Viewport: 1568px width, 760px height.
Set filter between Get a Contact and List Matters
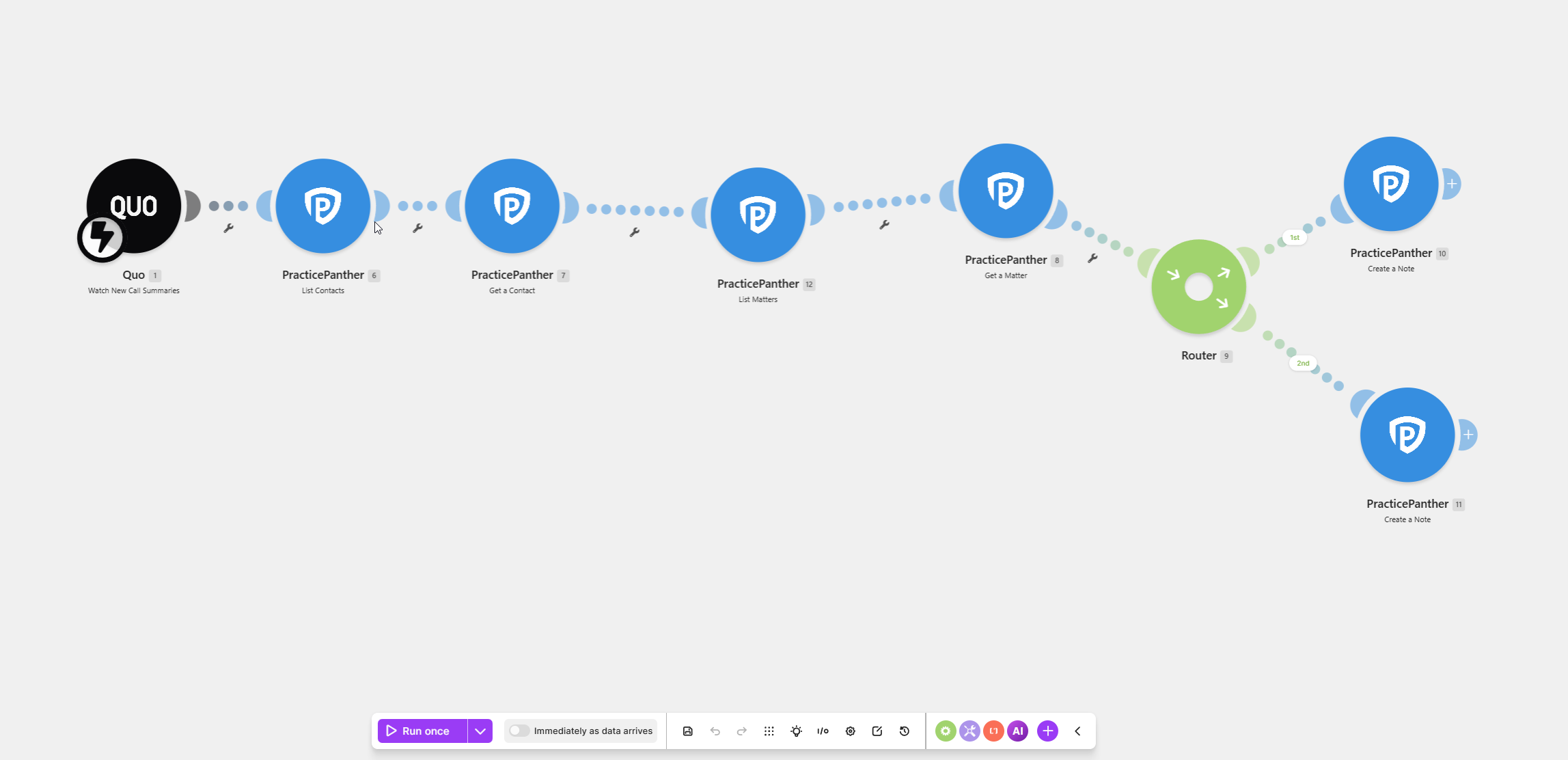click(x=635, y=232)
